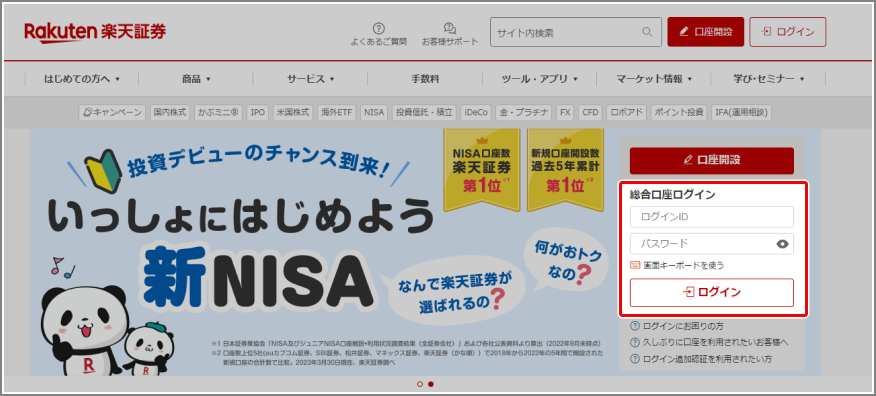
Task: Click the red ログイン button in login panel
Action: [x=712, y=292]
